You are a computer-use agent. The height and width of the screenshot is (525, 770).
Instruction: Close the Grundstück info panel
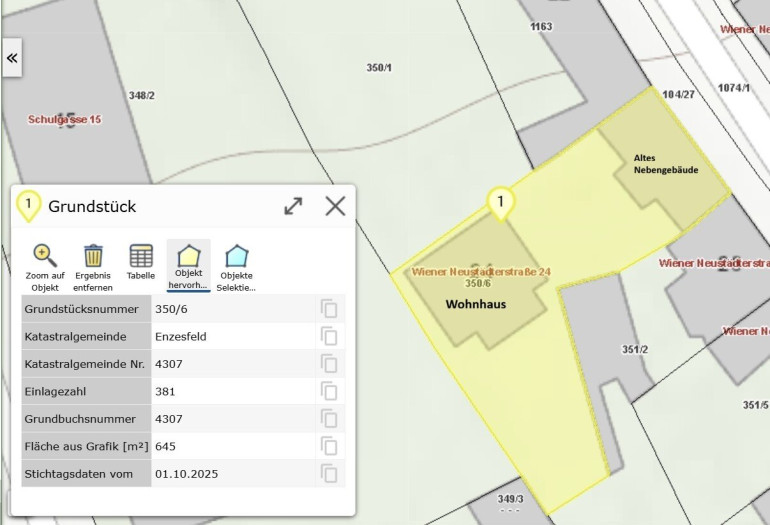(335, 206)
